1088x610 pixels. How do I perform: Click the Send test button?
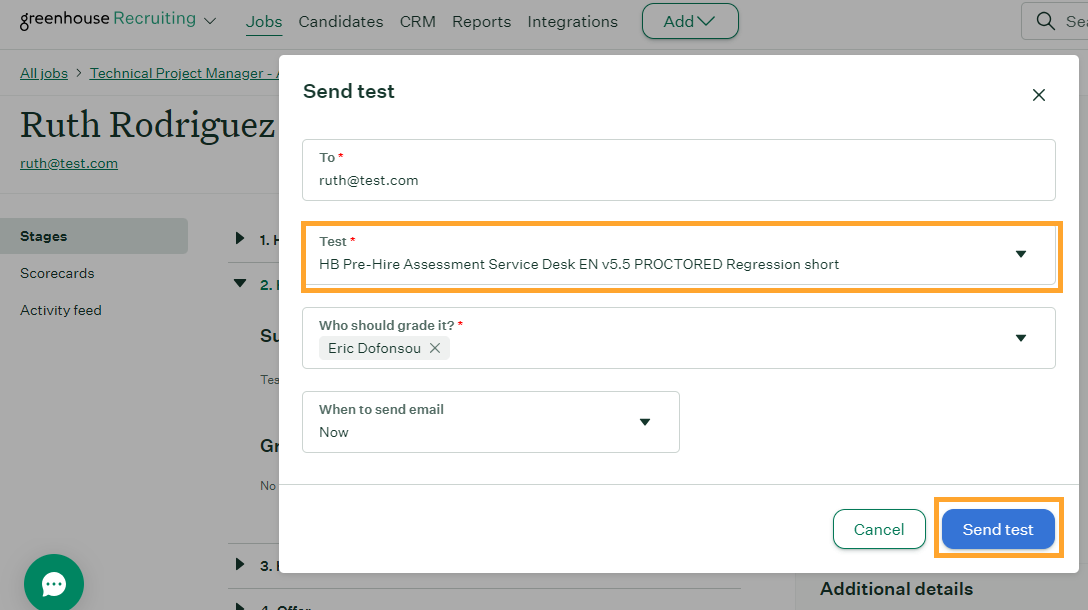tap(997, 529)
